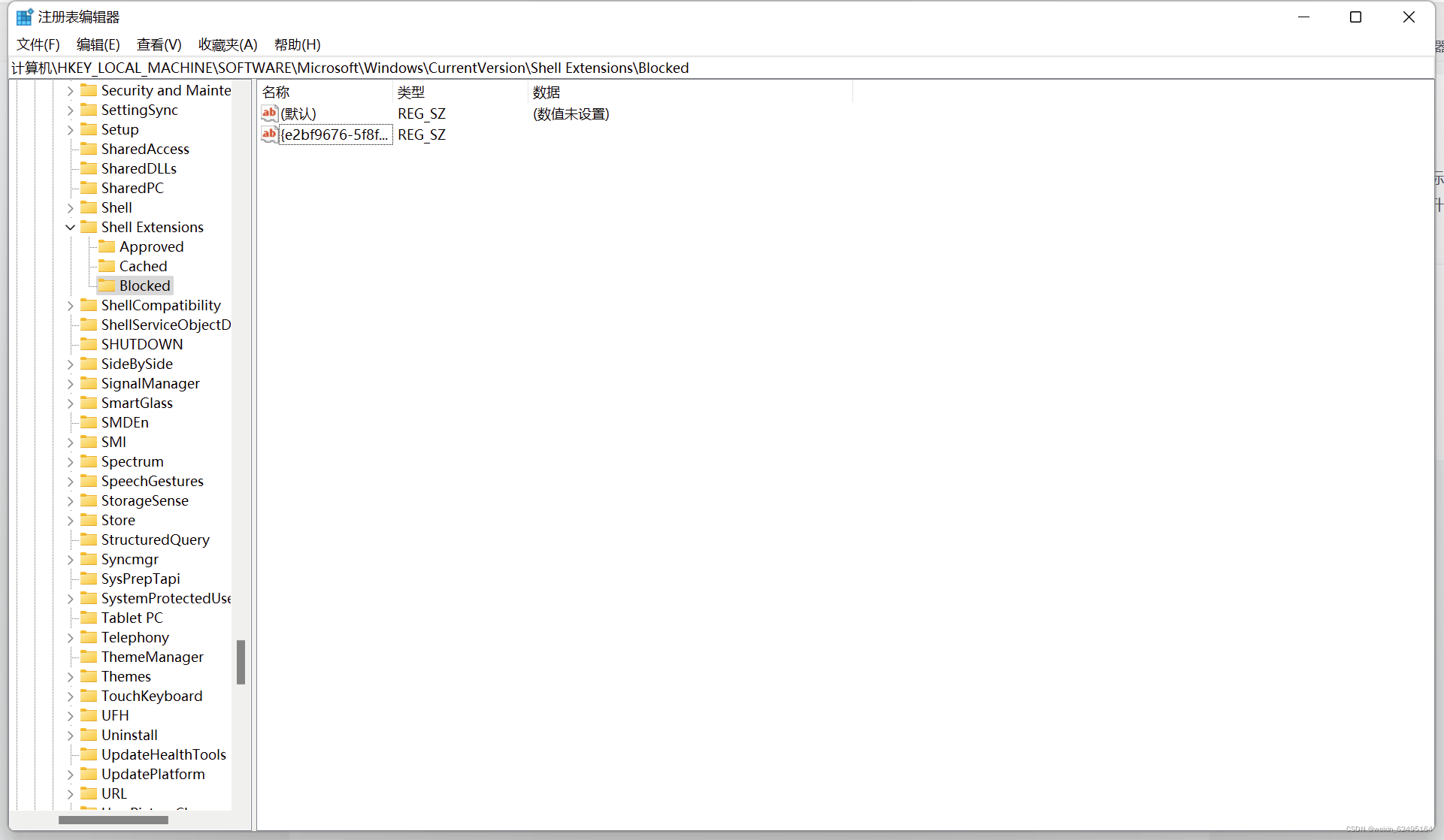This screenshot has height=840, width=1444.
Task: Click the Uninstall folder icon
Action: [x=89, y=735]
